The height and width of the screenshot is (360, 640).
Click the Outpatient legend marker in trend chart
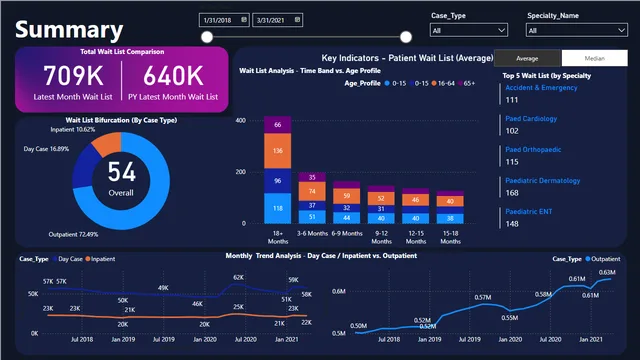[588, 259]
